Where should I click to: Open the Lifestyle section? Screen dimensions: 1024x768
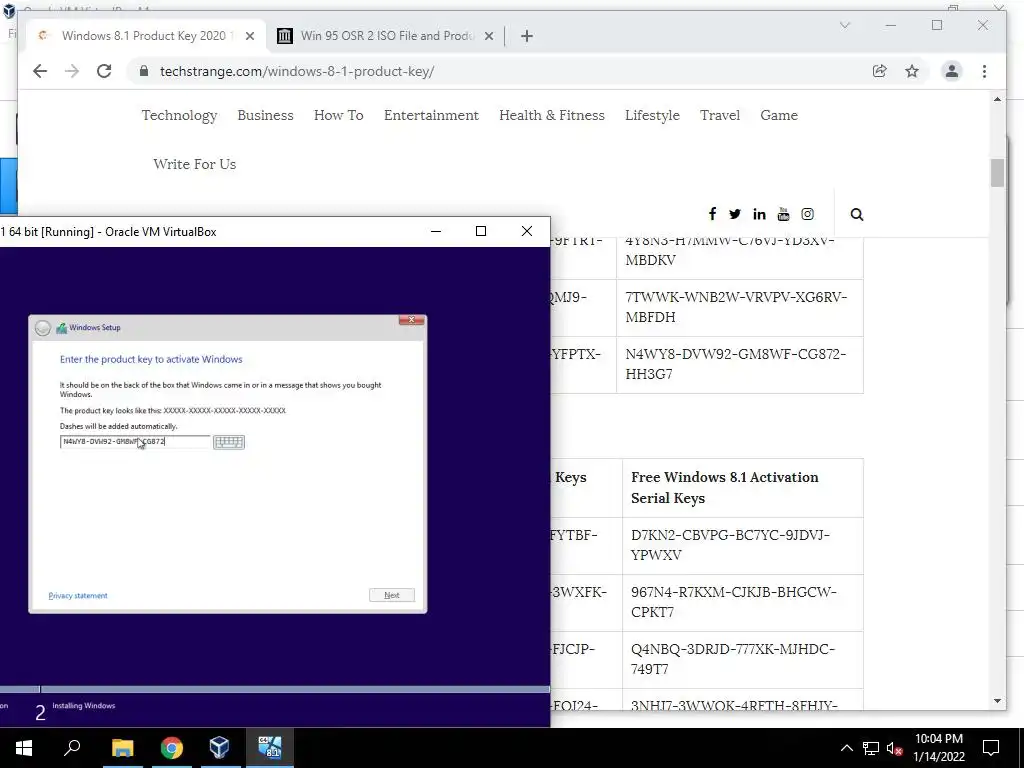652,116
